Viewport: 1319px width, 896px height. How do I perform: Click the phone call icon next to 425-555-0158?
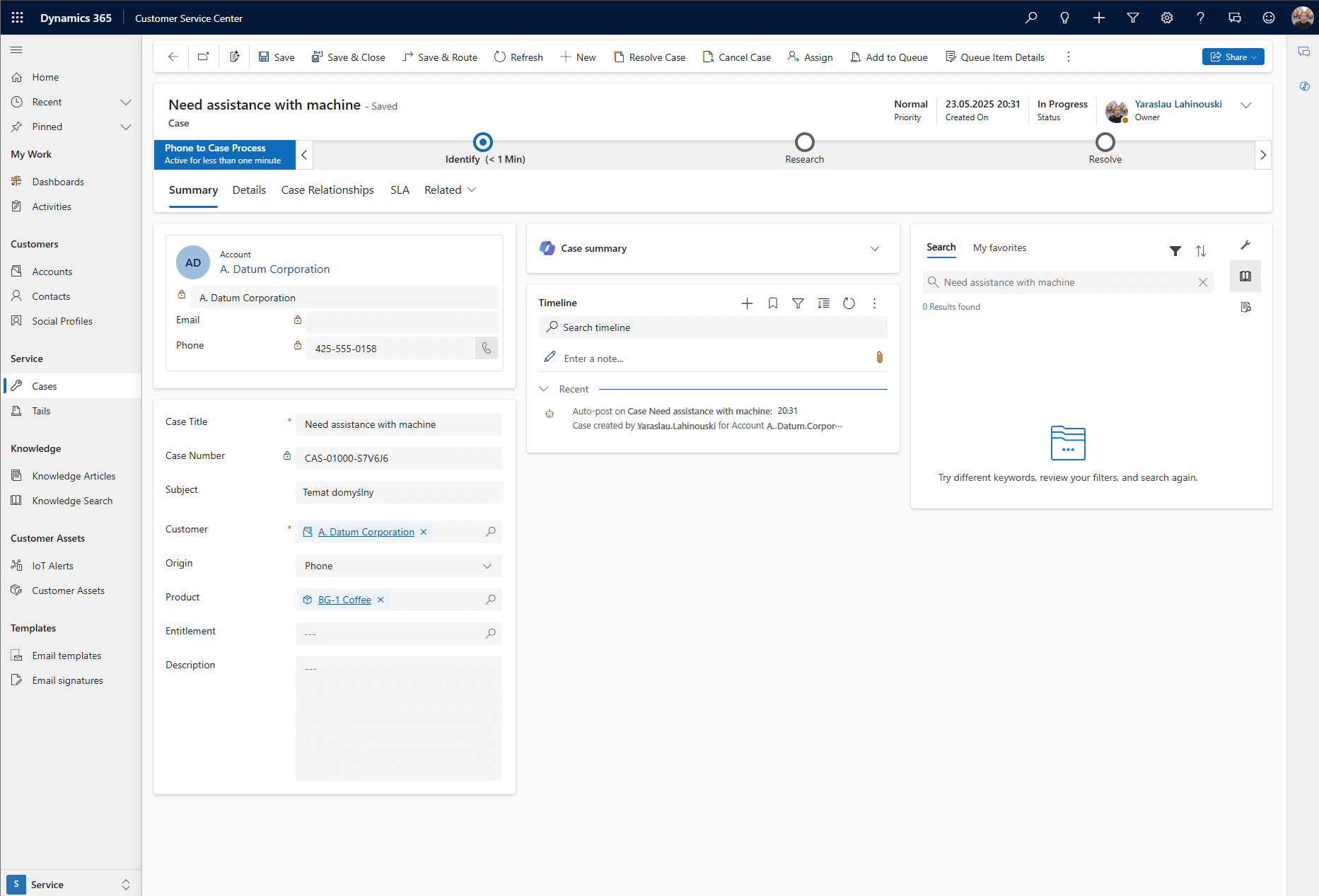[487, 348]
